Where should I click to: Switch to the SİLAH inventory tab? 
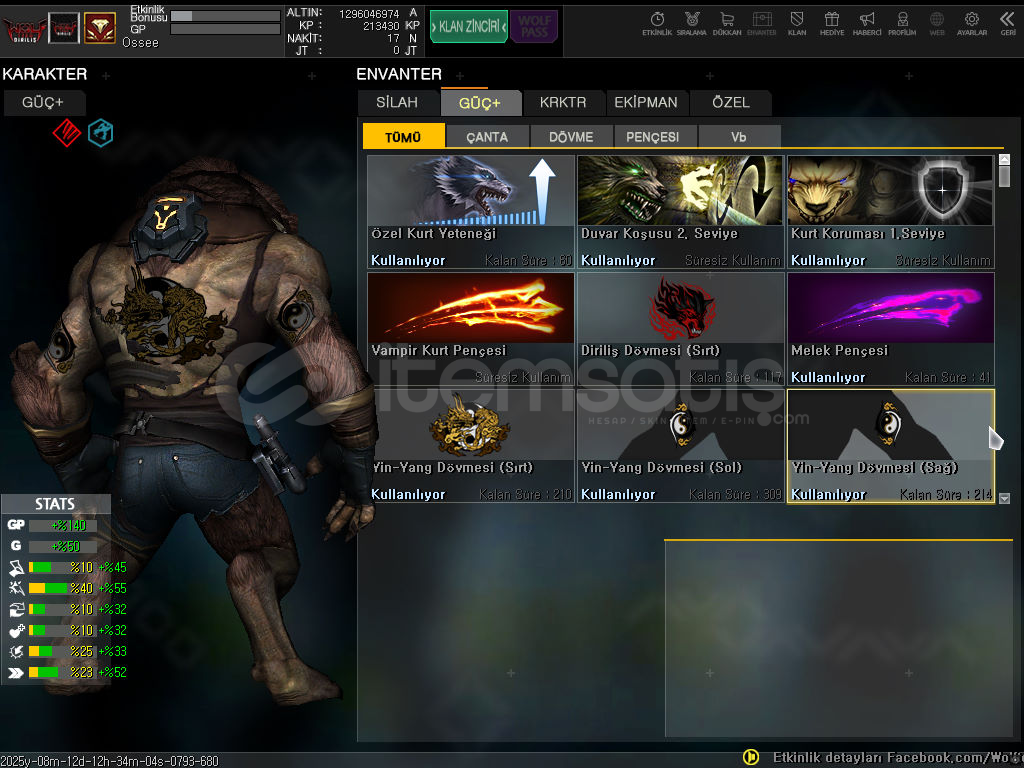(397, 103)
